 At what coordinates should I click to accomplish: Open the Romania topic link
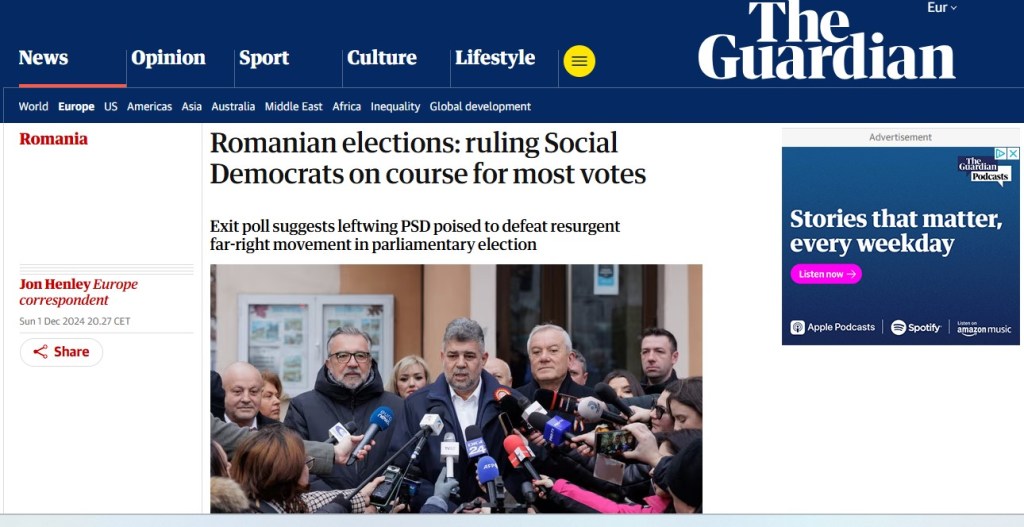tap(54, 139)
